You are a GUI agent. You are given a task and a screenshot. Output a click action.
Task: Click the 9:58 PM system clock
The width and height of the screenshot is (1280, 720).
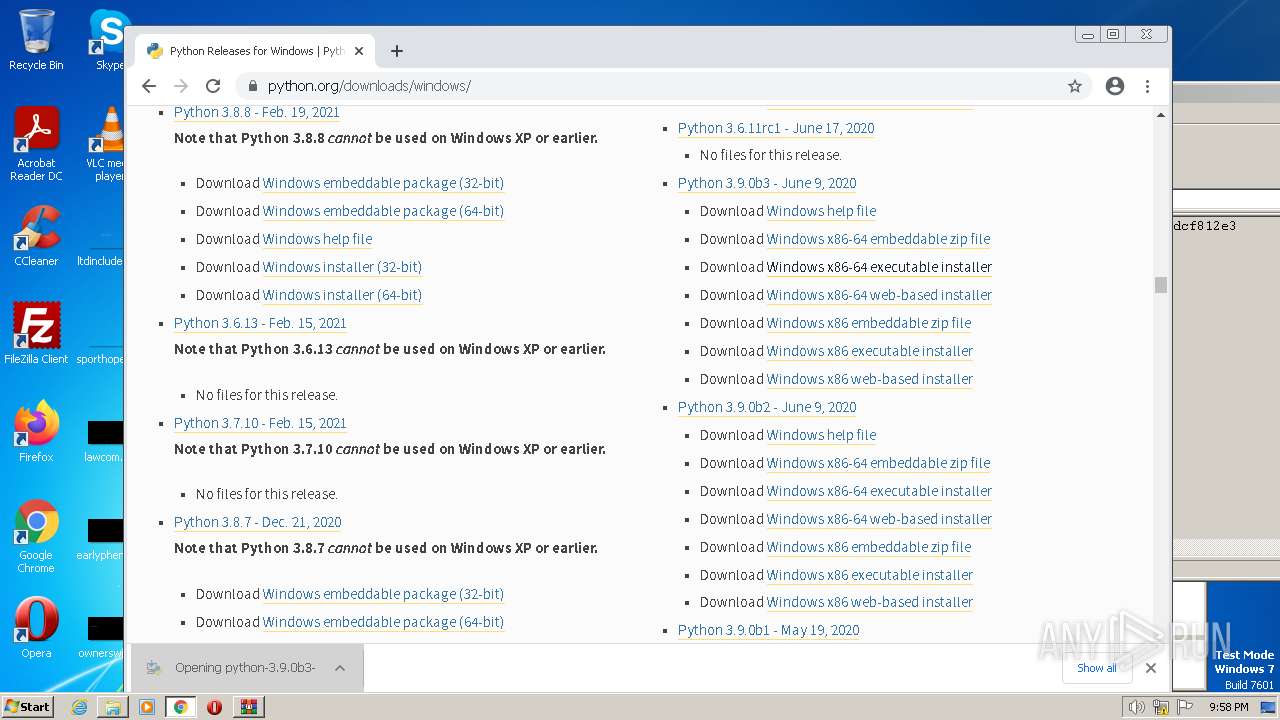click(1228, 707)
